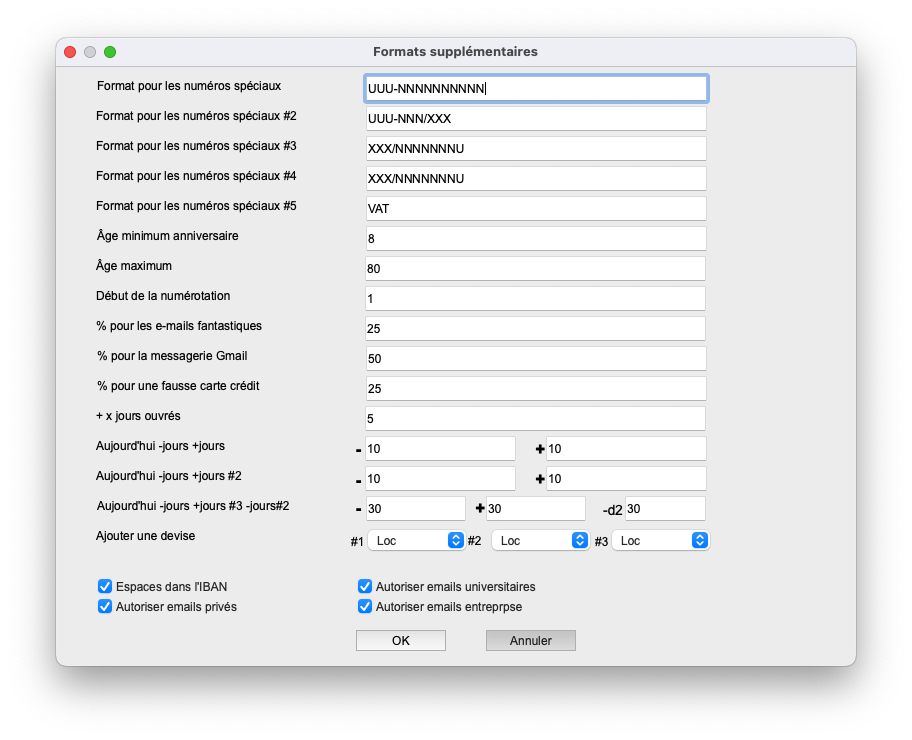Click the '+ x jours ouvrés' field

coord(535,419)
